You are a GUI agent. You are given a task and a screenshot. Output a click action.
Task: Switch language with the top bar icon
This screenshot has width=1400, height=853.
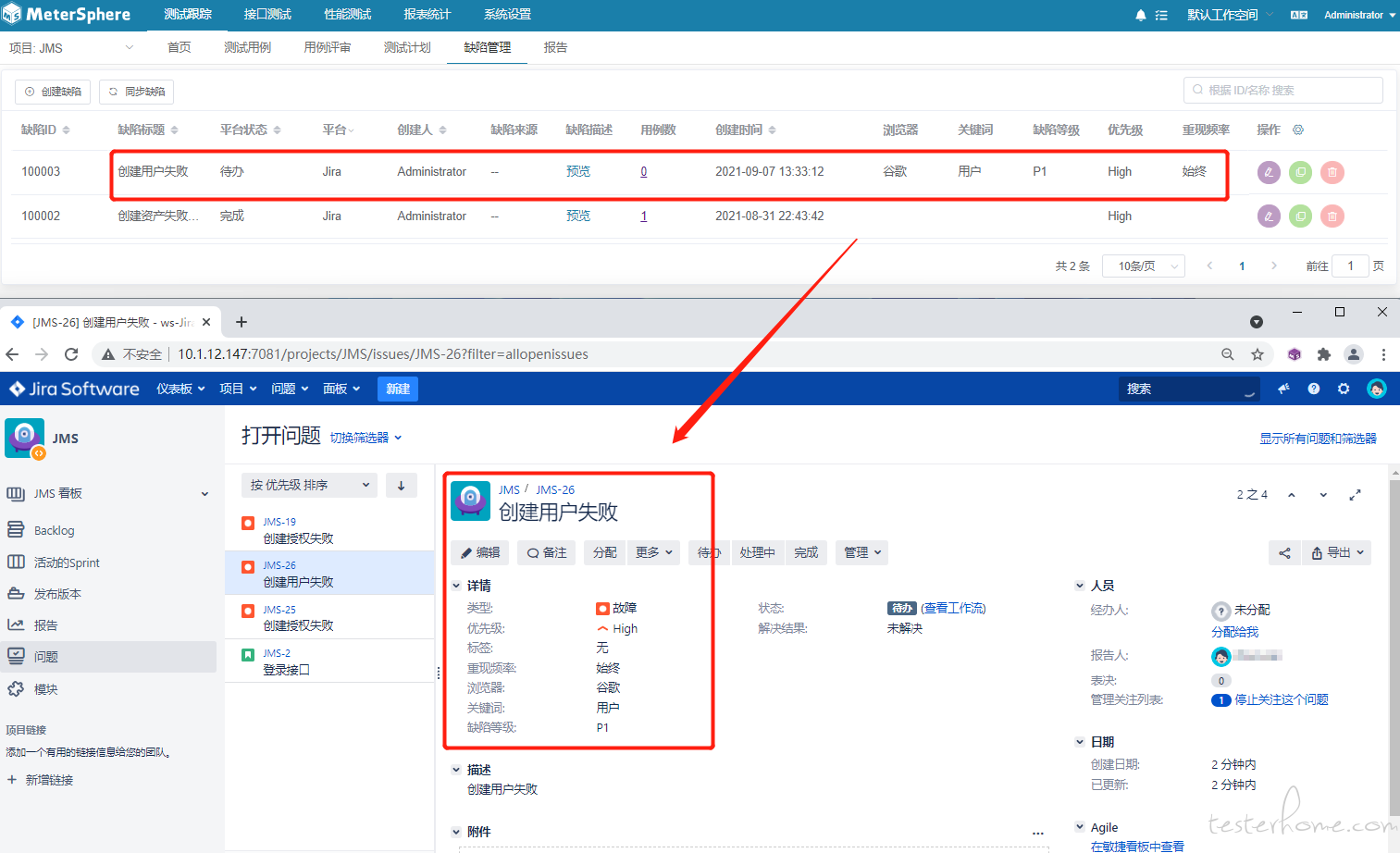click(1299, 15)
